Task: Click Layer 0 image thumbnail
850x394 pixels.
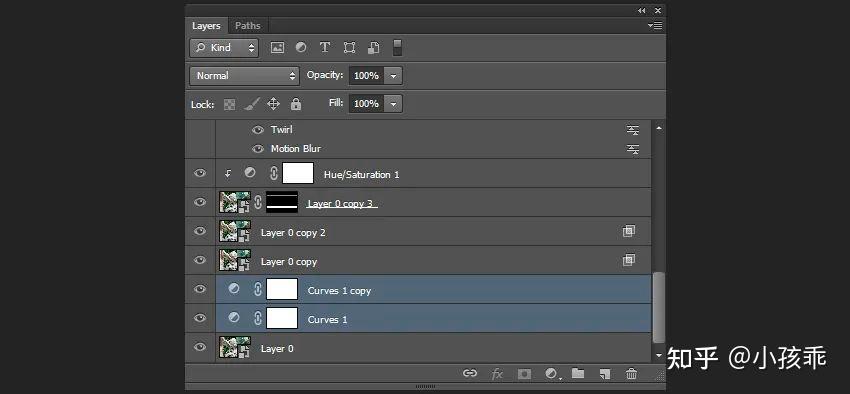Action: (x=235, y=347)
